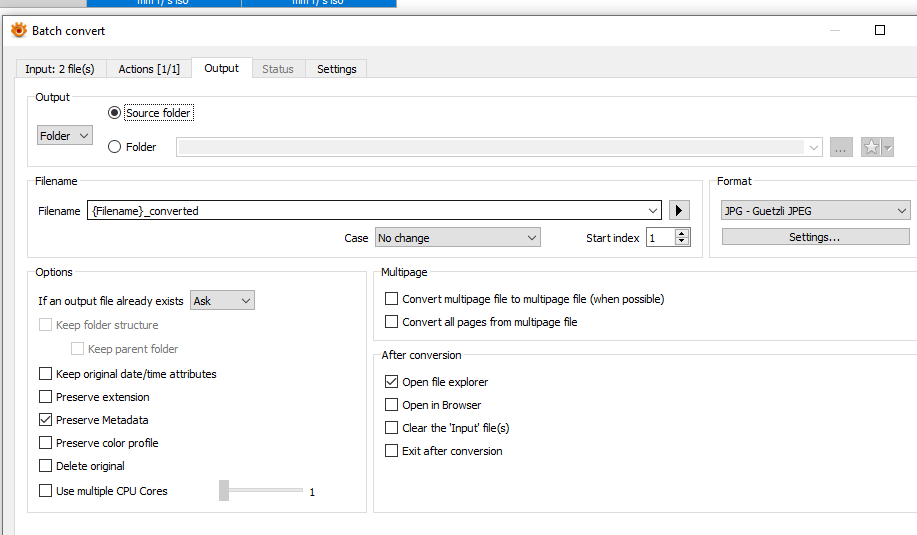Click the CPU cores slider

coord(262,491)
